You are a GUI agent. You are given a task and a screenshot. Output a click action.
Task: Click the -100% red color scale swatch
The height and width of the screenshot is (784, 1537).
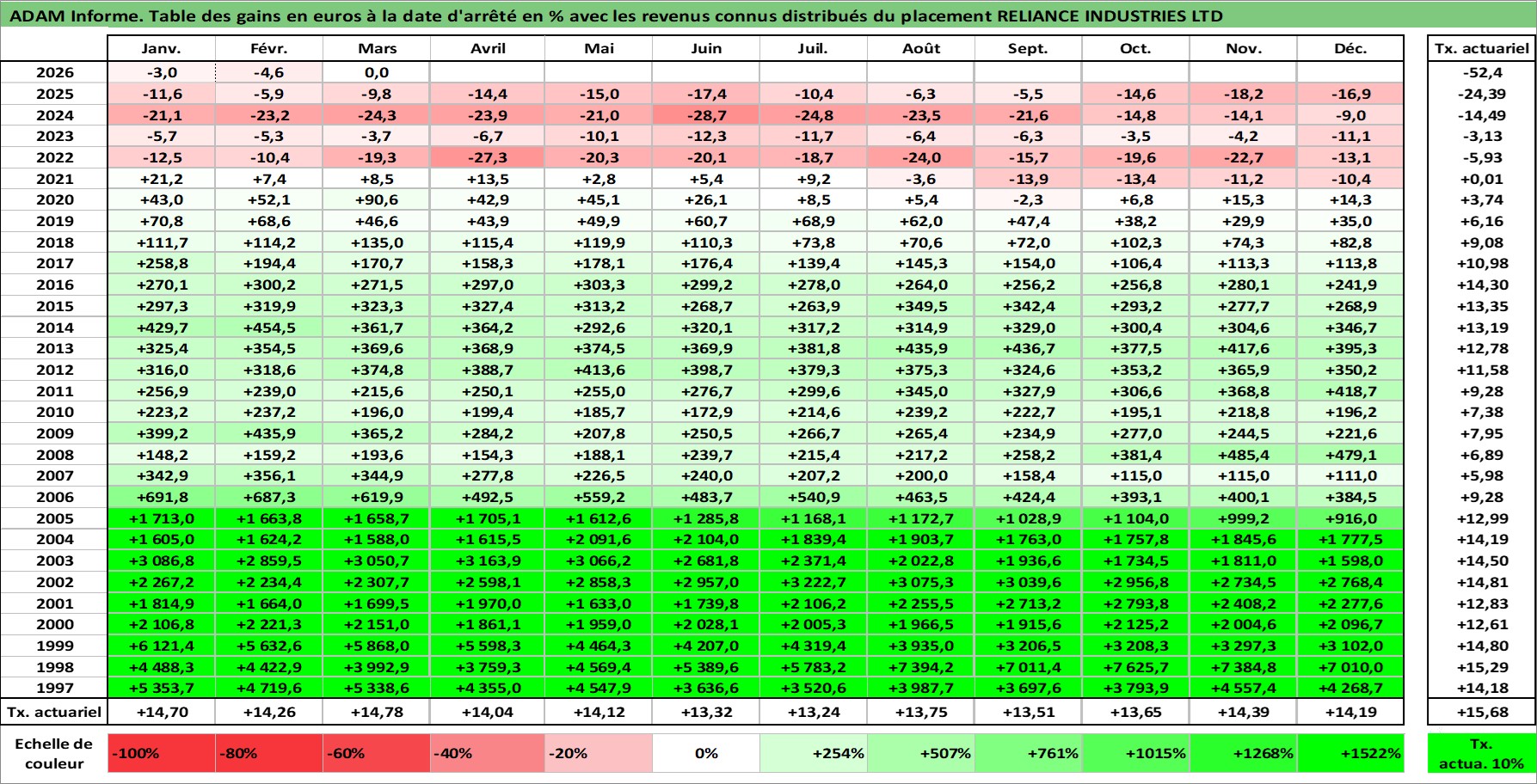161,753
